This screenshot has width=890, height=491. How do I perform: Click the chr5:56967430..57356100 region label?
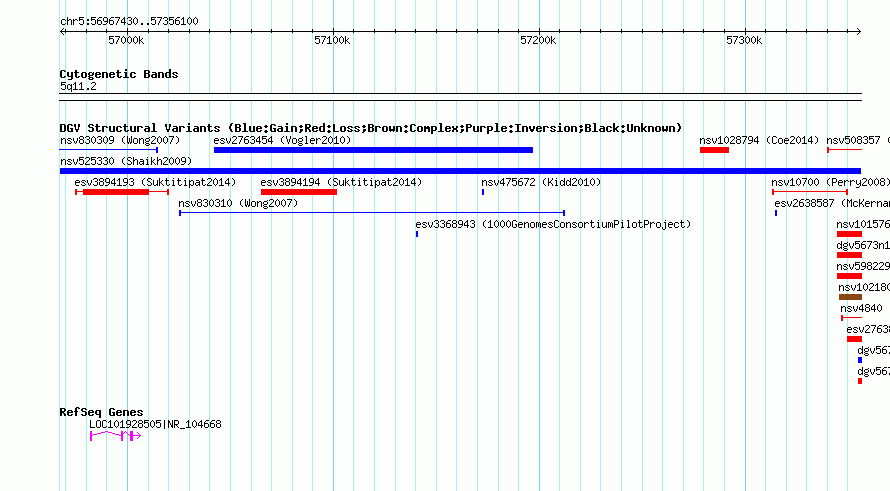pyautogui.click(x=129, y=21)
